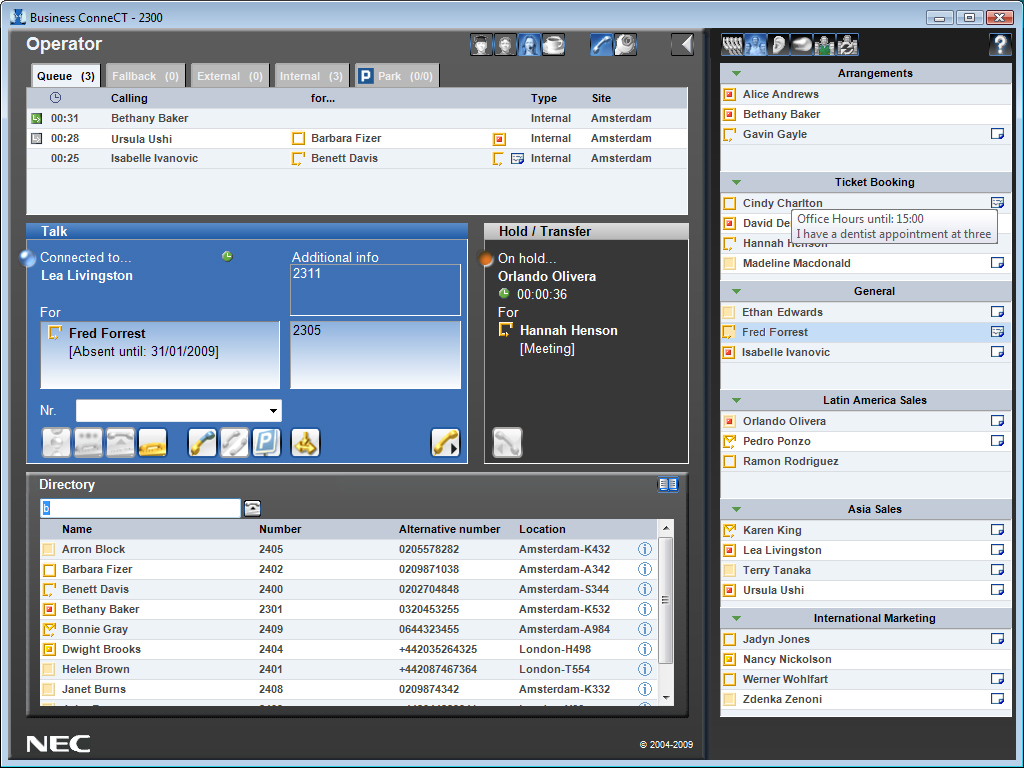Open the Nr. number dropdown

pos(273,411)
